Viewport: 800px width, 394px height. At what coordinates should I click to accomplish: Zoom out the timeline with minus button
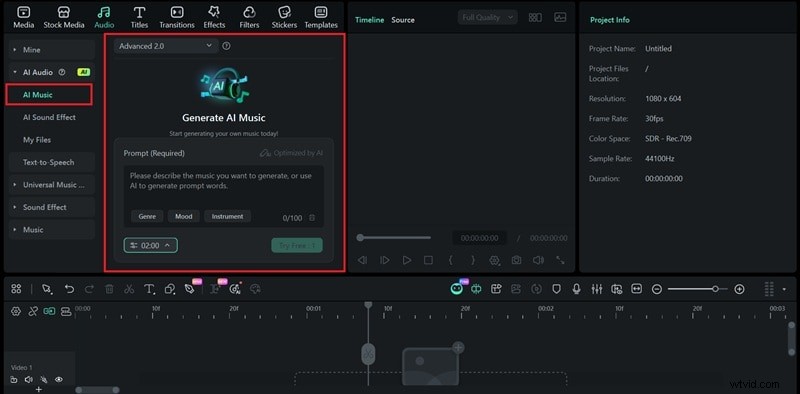pos(657,289)
